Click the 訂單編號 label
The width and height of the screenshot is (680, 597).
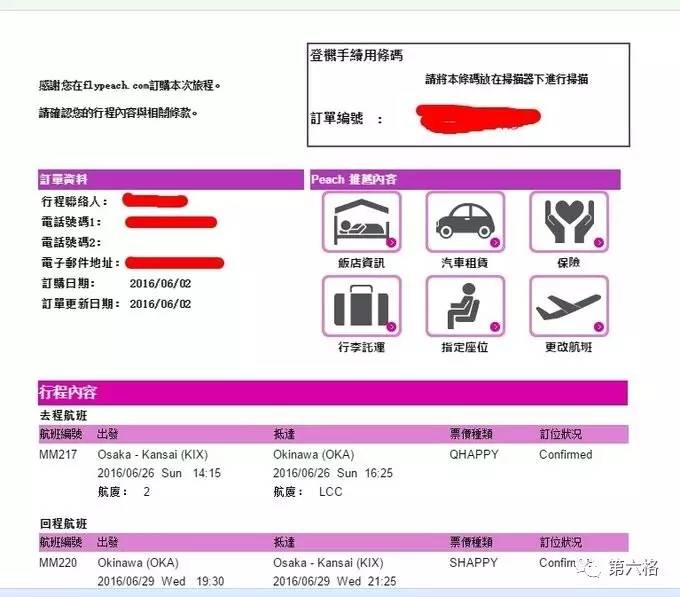(x=337, y=118)
